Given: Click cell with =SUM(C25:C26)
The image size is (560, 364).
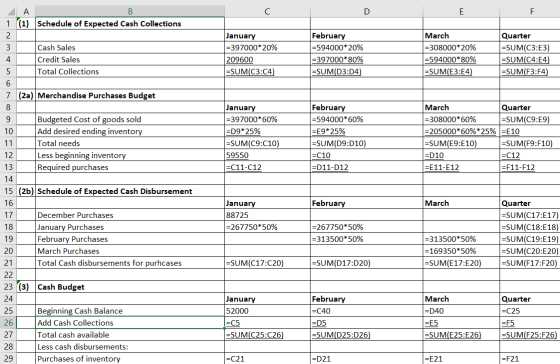Looking at the screenshot, I should pos(268,335).
